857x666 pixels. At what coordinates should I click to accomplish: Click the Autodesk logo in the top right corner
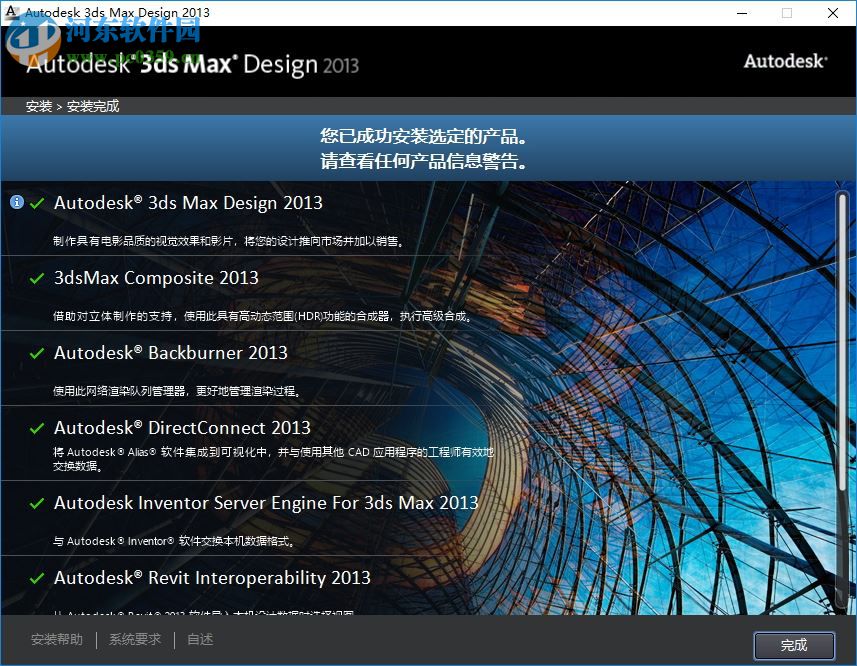click(x=785, y=61)
